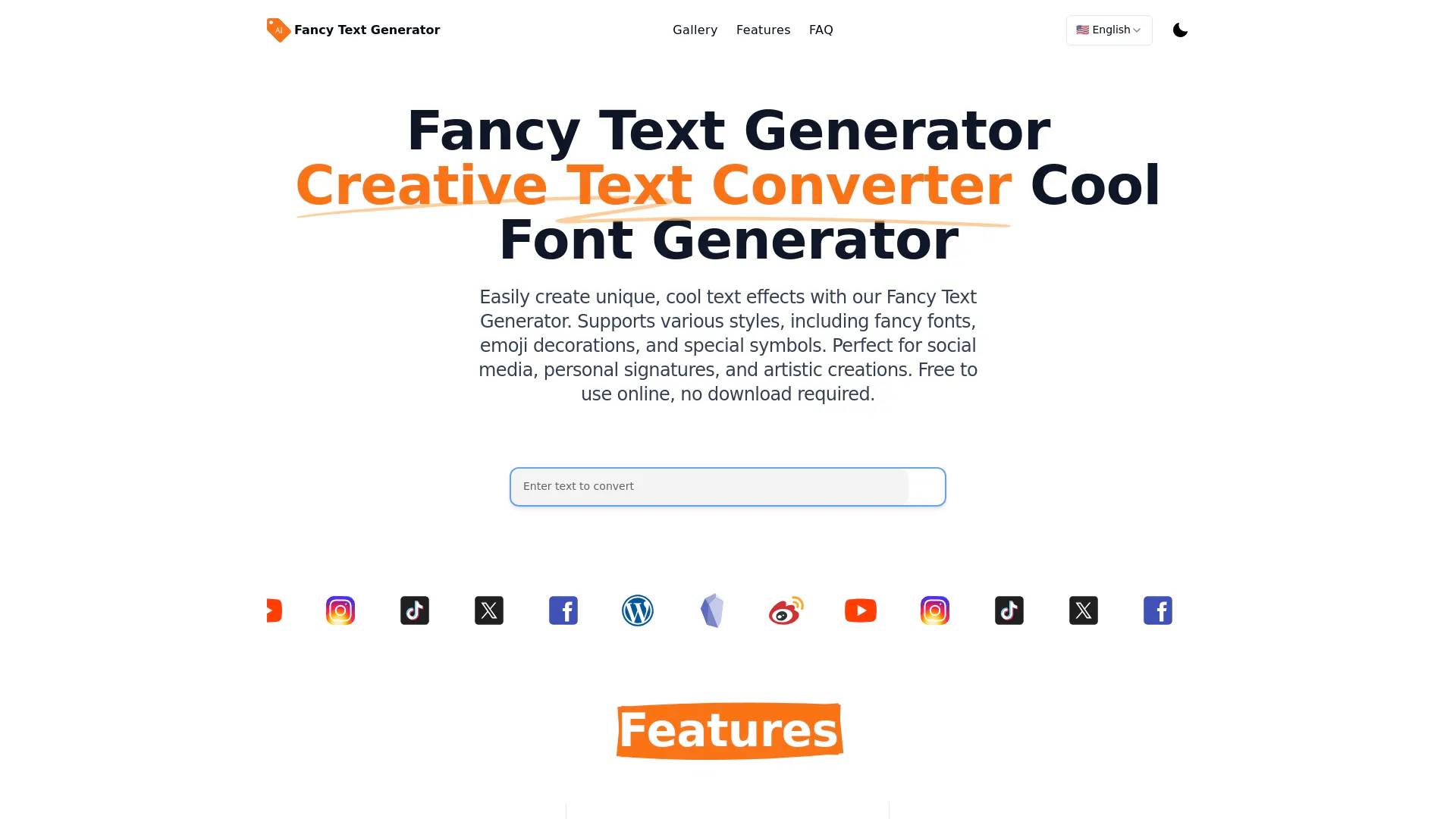Click the Instagram icon in social row
The image size is (1456, 819).
coord(340,610)
